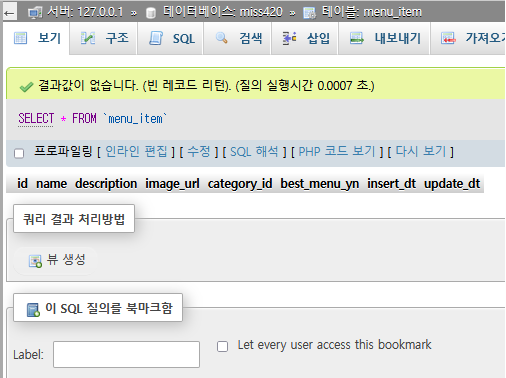Click the 구조 tab's structure icon
506x378 pixels.
tap(88, 38)
